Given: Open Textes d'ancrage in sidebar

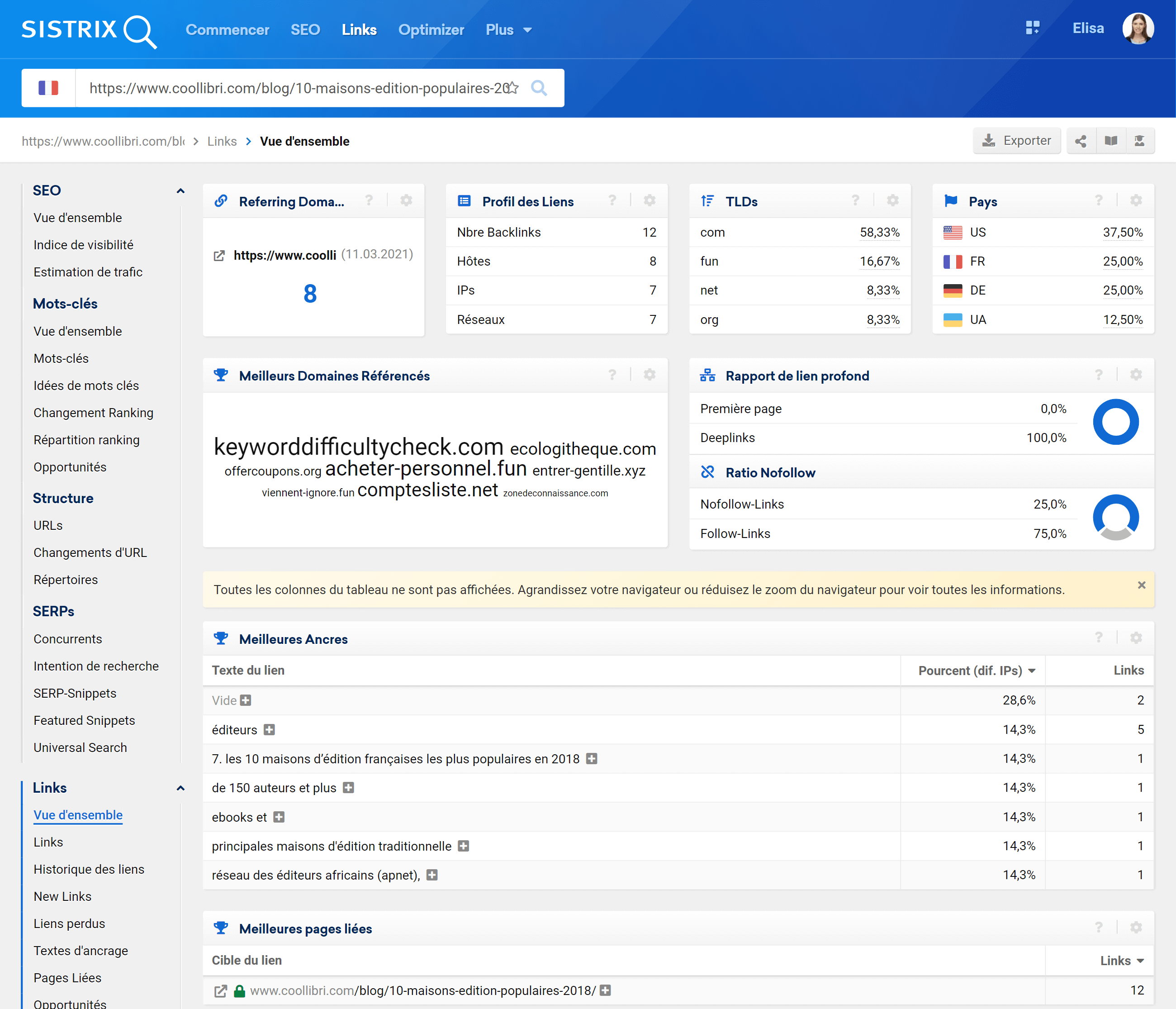Looking at the screenshot, I should pyautogui.click(x=81, y=951).
